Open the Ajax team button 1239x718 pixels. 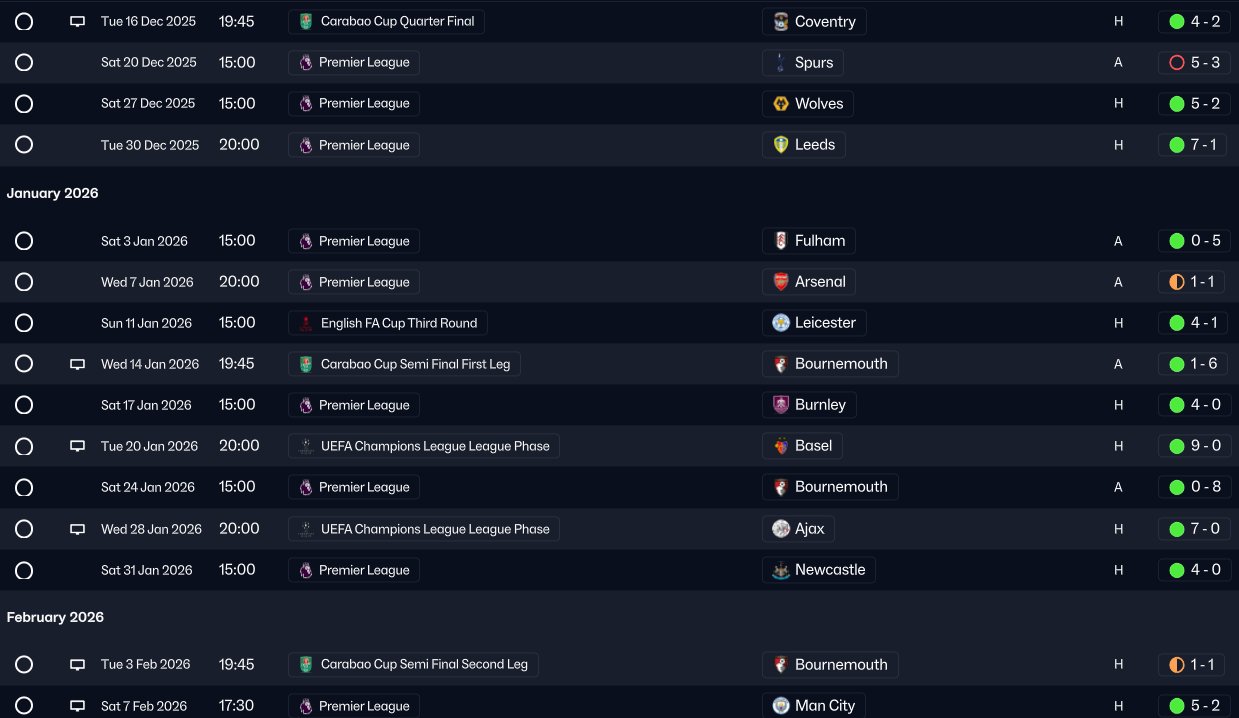(798, 529)
